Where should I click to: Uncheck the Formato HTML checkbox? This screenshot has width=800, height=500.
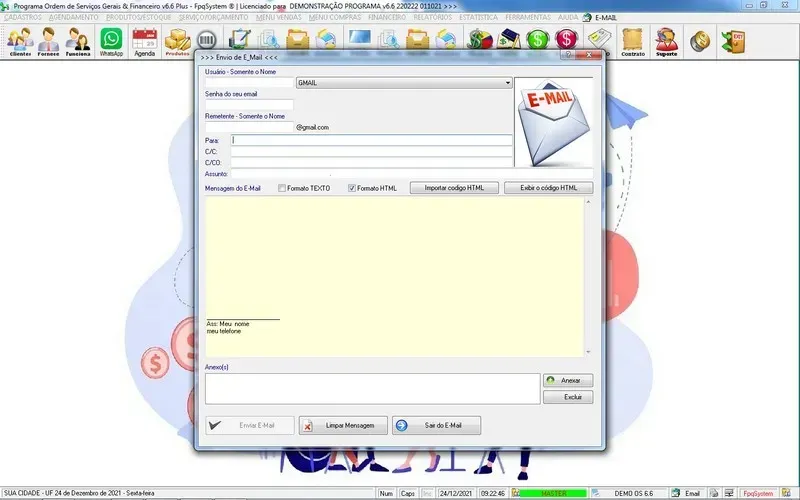pyautogui.click(x=352, y=188)
